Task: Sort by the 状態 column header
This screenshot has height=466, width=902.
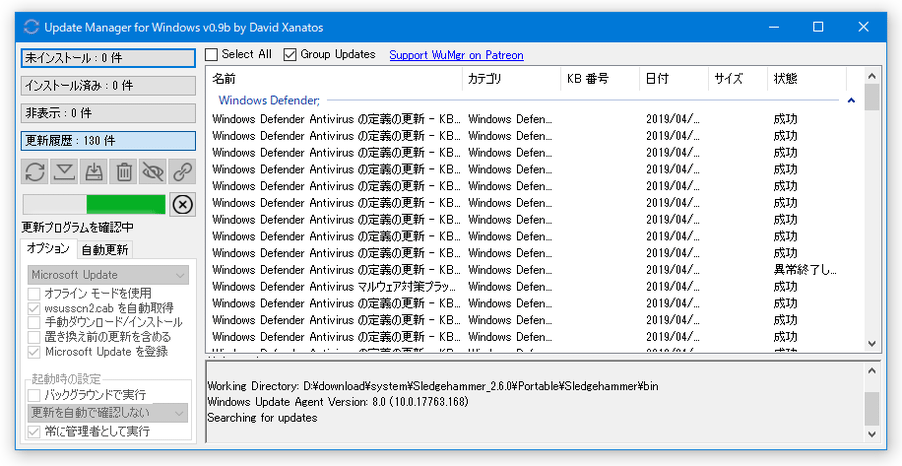Action: (x=807, y=79)
